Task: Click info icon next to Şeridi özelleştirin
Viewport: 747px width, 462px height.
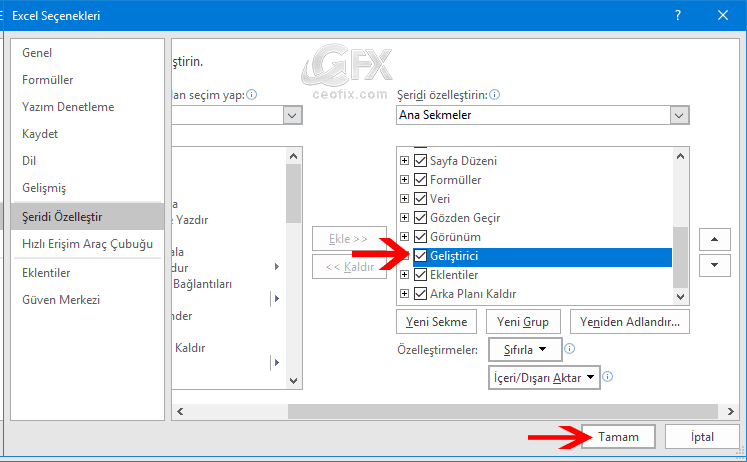Action: pos(495,95)
